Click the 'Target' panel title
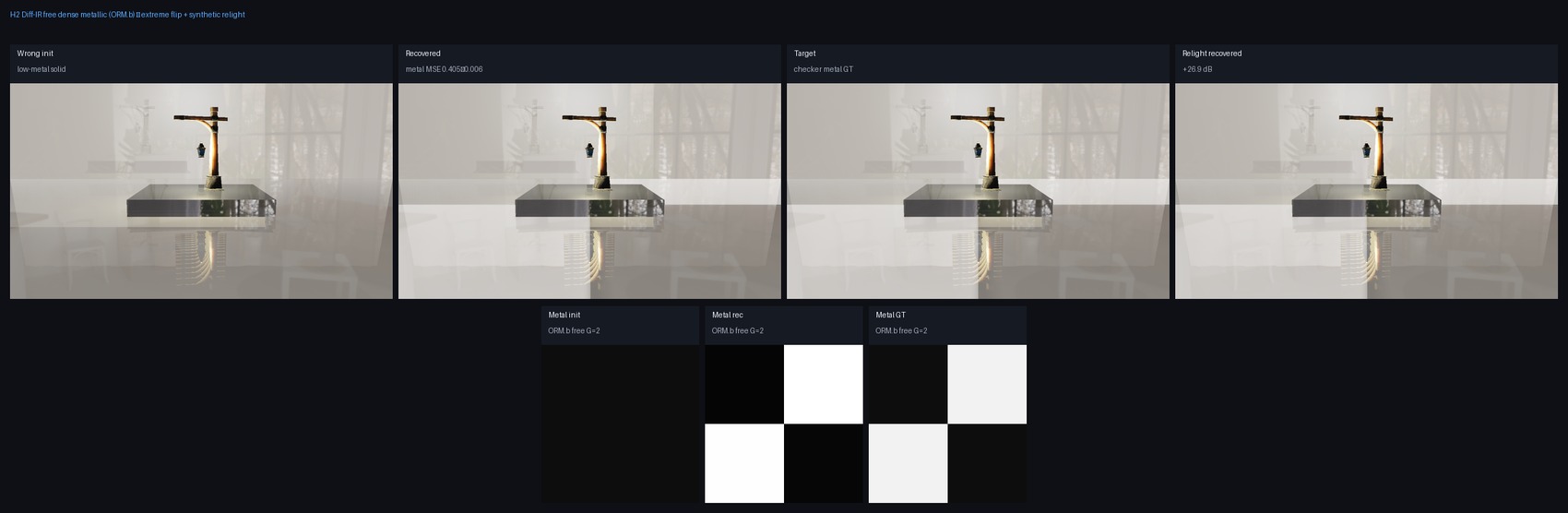Image resolution: width=1568 pixels, height=513 pixels. click(804, 54)
